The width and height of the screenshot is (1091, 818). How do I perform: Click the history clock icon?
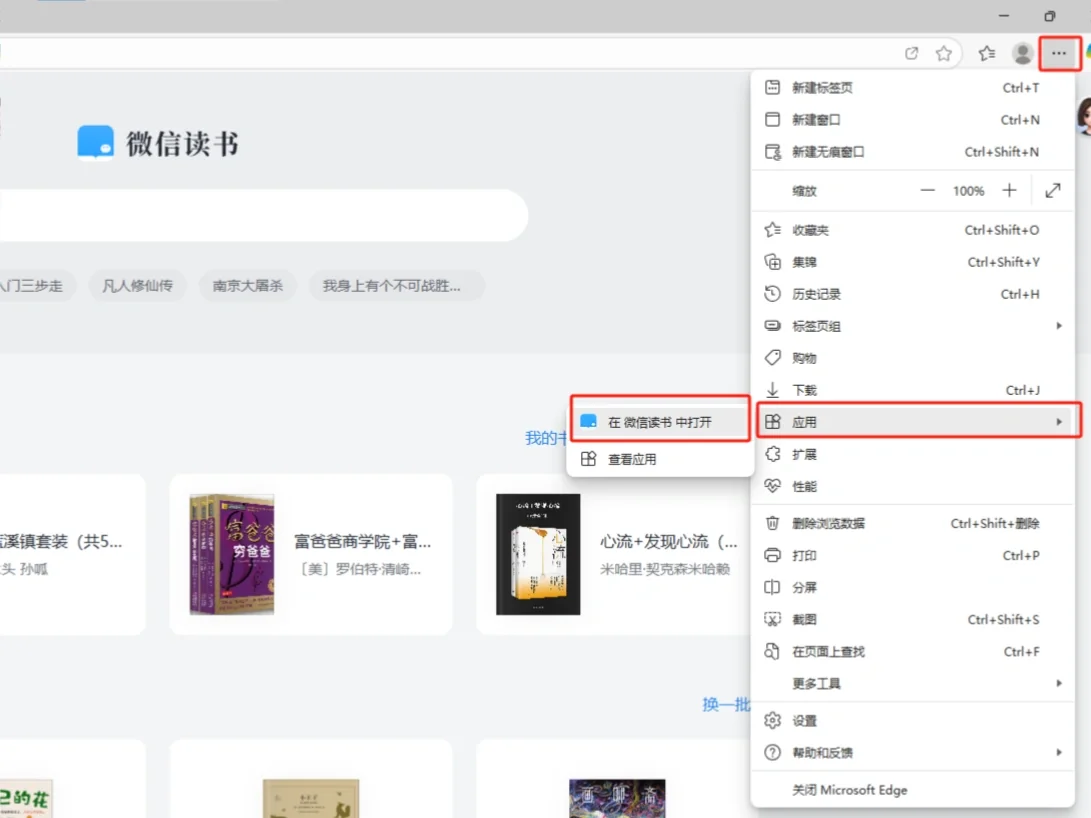[x=772, y=294]
